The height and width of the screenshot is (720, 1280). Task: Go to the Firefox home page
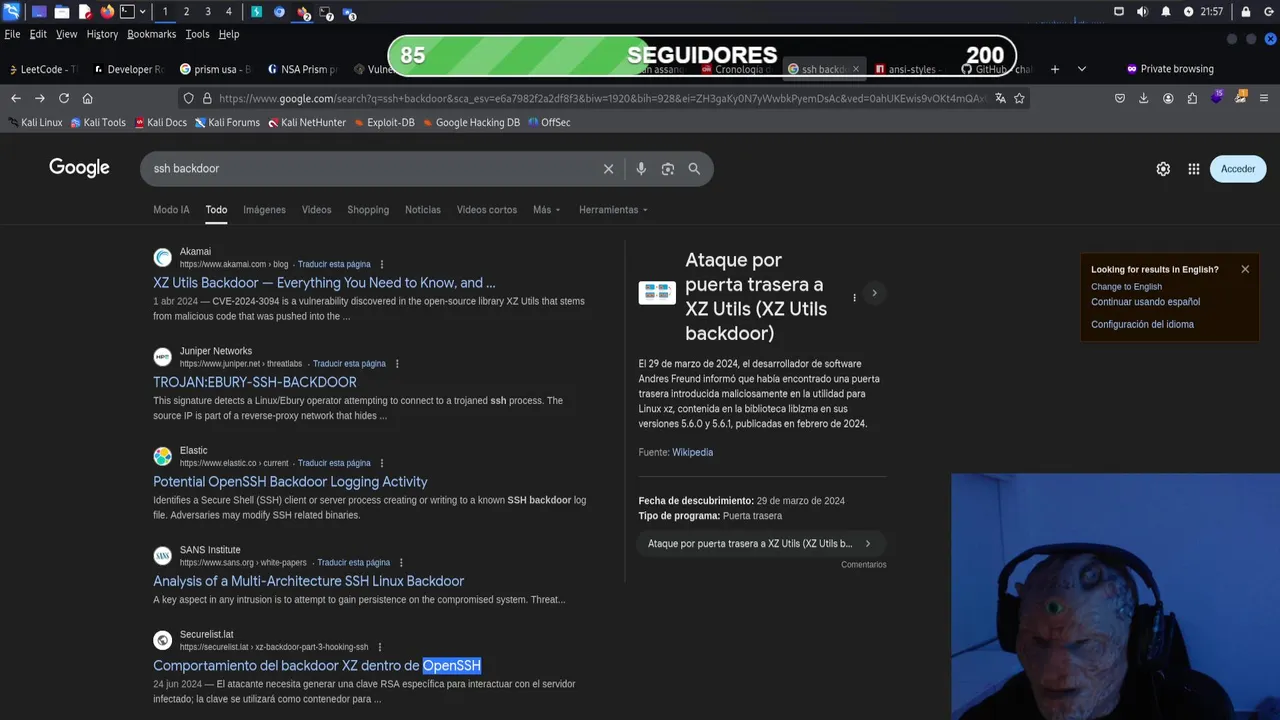point(87,98)
